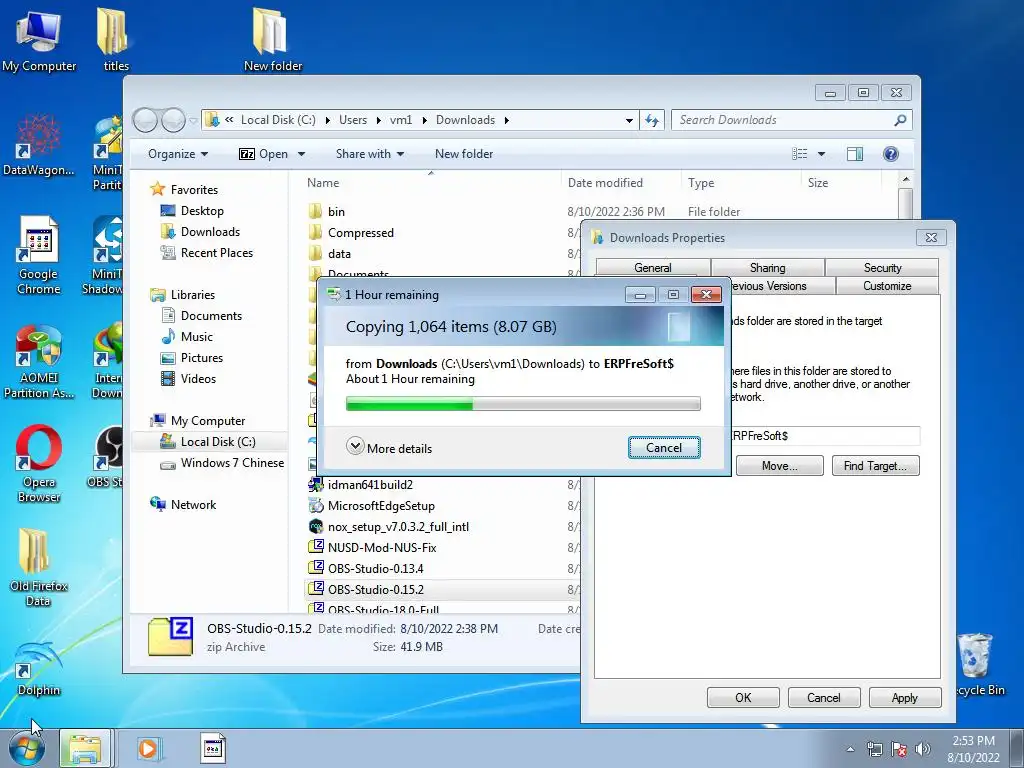Image resolution: width=1024 pixels, height=768 pixels.
Task: Launch DataWagon shortcut on desktop
Action: coord(38,145)
